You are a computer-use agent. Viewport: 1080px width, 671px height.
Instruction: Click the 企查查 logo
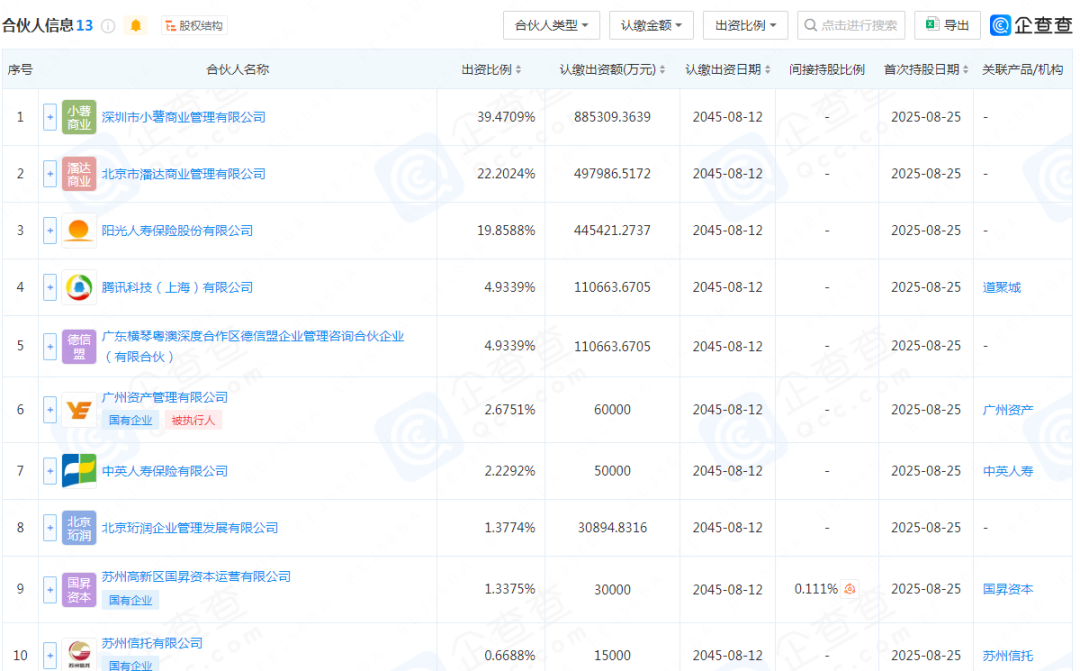[1031, 25]
